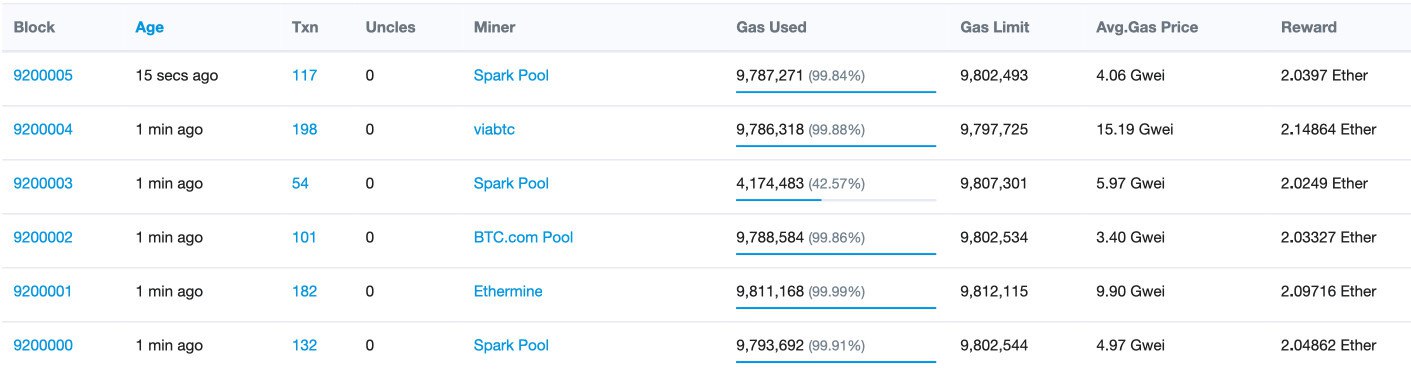Select gas used value 9,787,271
Viewport: 1411px width, 375px height.
click(x=770, y=75)
